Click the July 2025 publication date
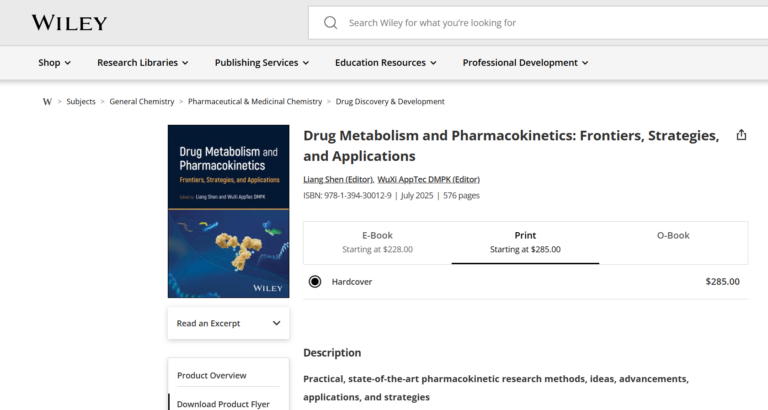The height and width of the screenshot is (410, 768). 417,195
